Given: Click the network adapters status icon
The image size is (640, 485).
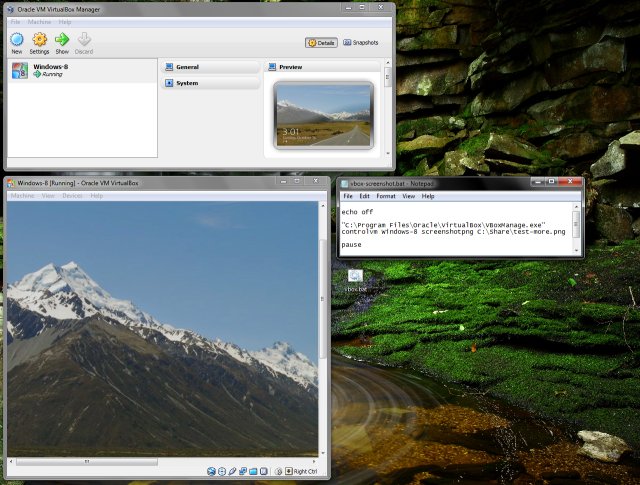Looking at the screenshot, I should 243,472.
